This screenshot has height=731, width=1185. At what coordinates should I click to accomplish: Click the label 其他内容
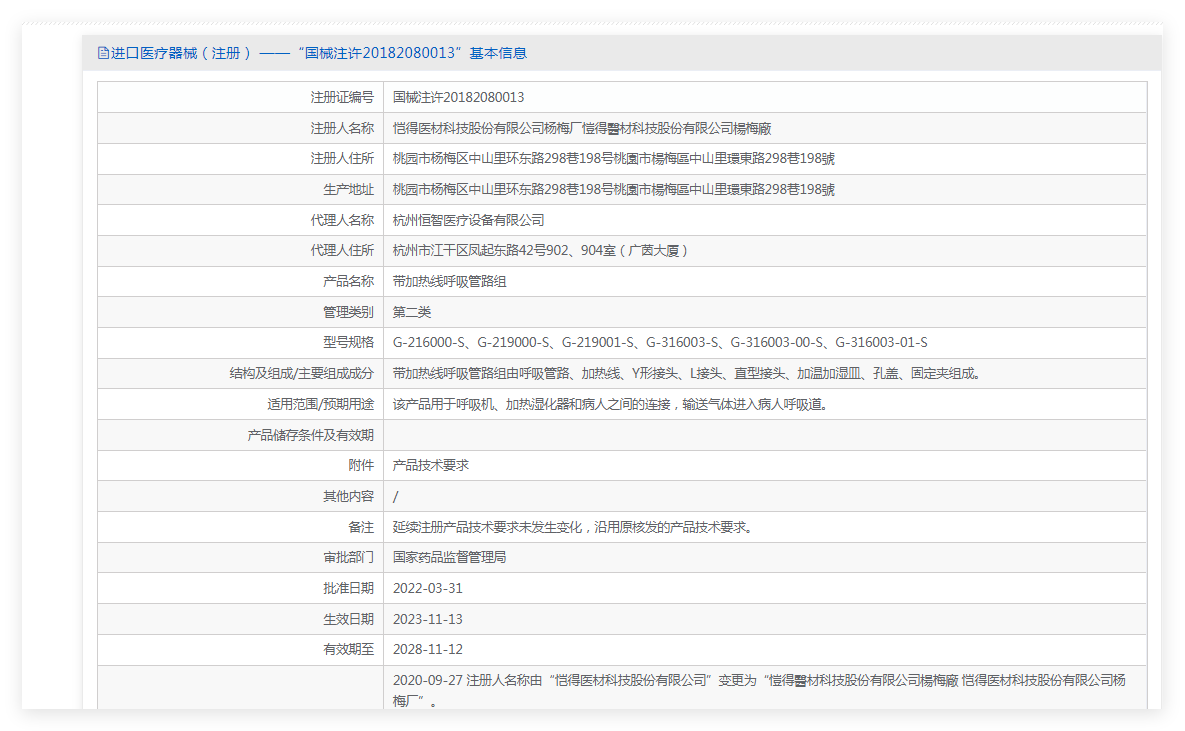(348, 497)
